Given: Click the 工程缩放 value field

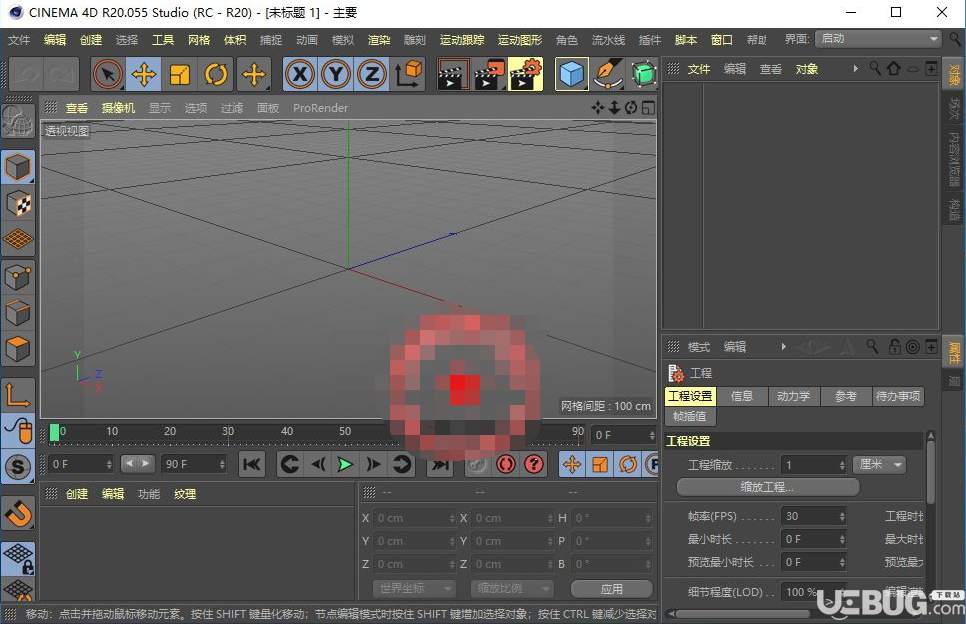Looking at the screenshot, I should point(813,464).
